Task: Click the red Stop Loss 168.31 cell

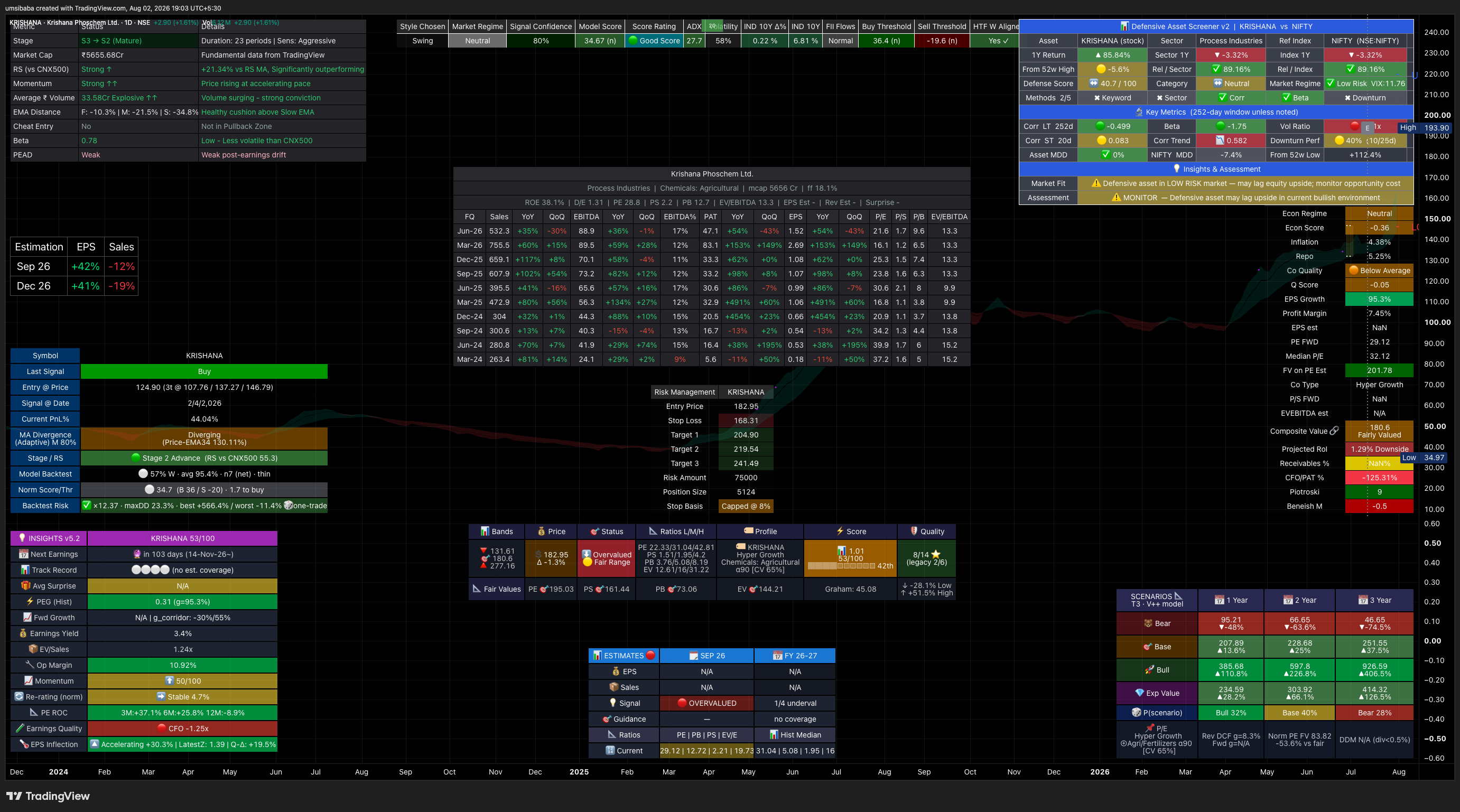Action: pos(746,421)
